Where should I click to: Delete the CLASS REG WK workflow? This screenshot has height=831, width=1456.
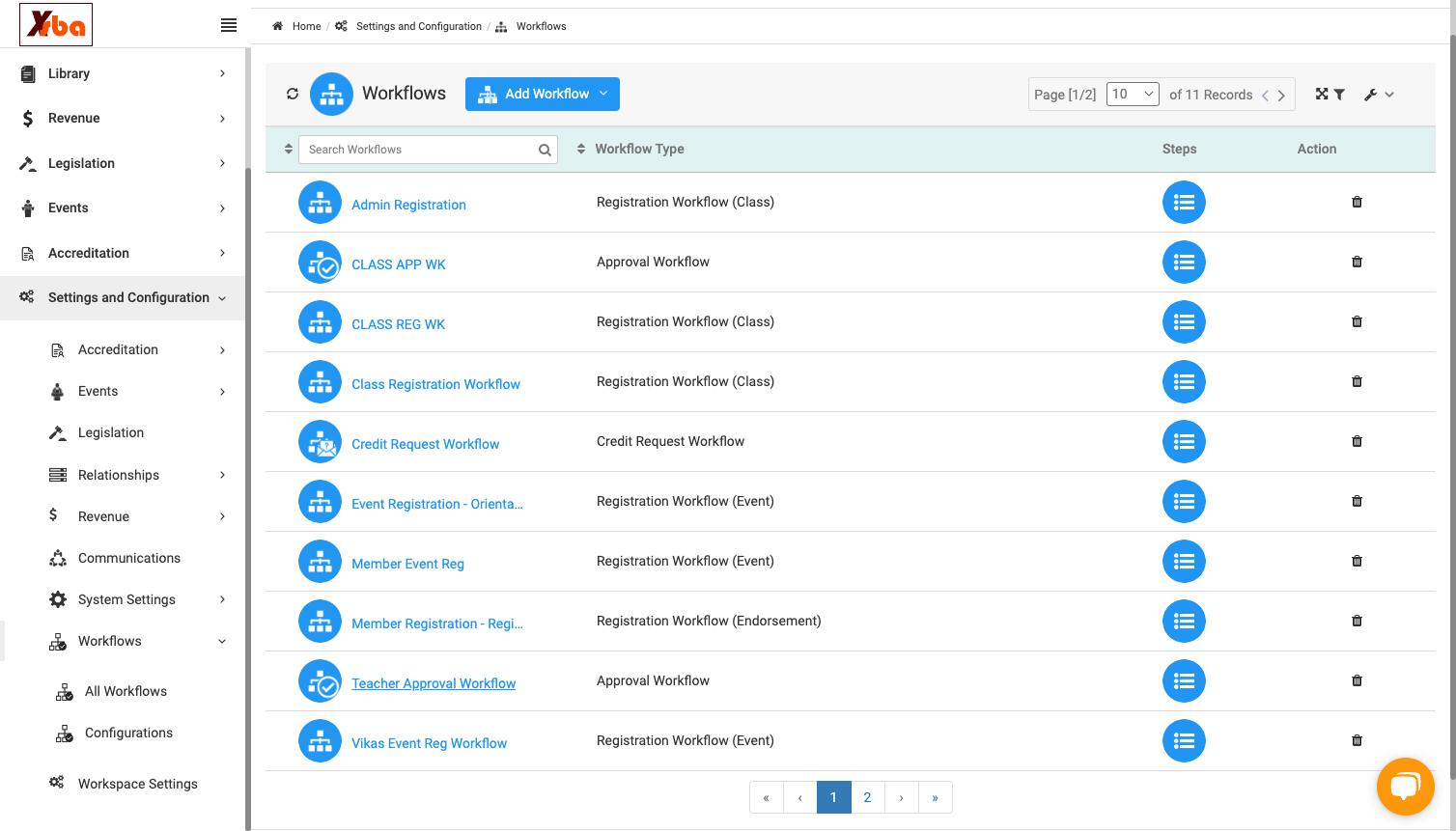point(1357,321)
